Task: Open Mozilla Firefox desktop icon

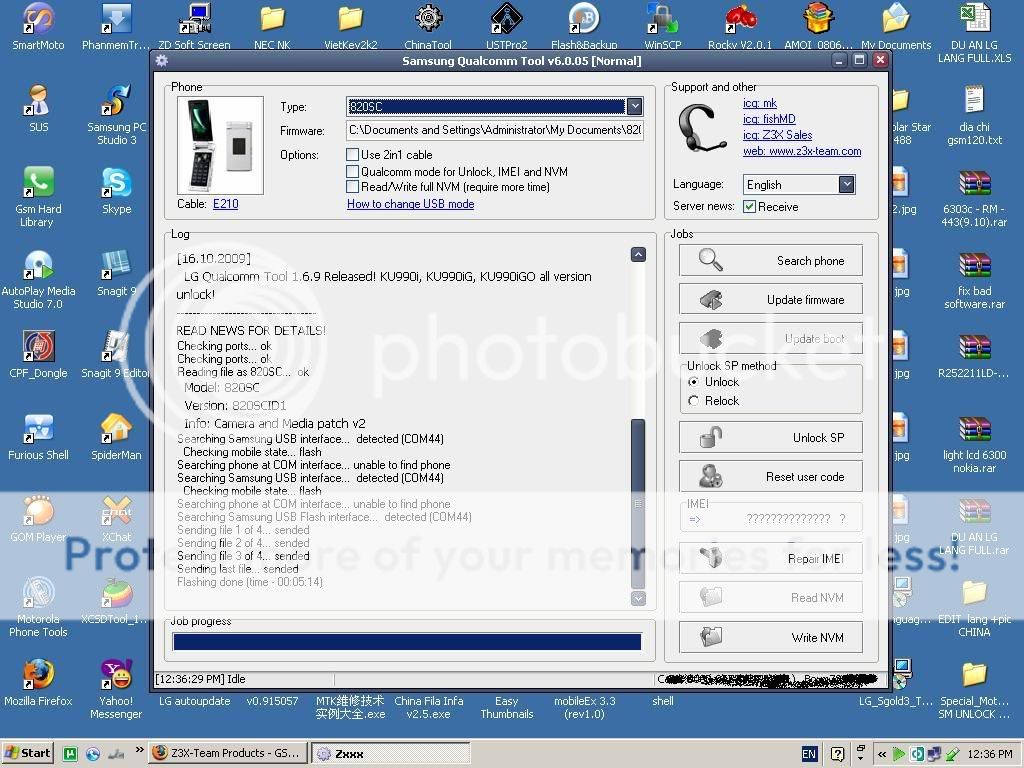Action: (x=38, y=682)
